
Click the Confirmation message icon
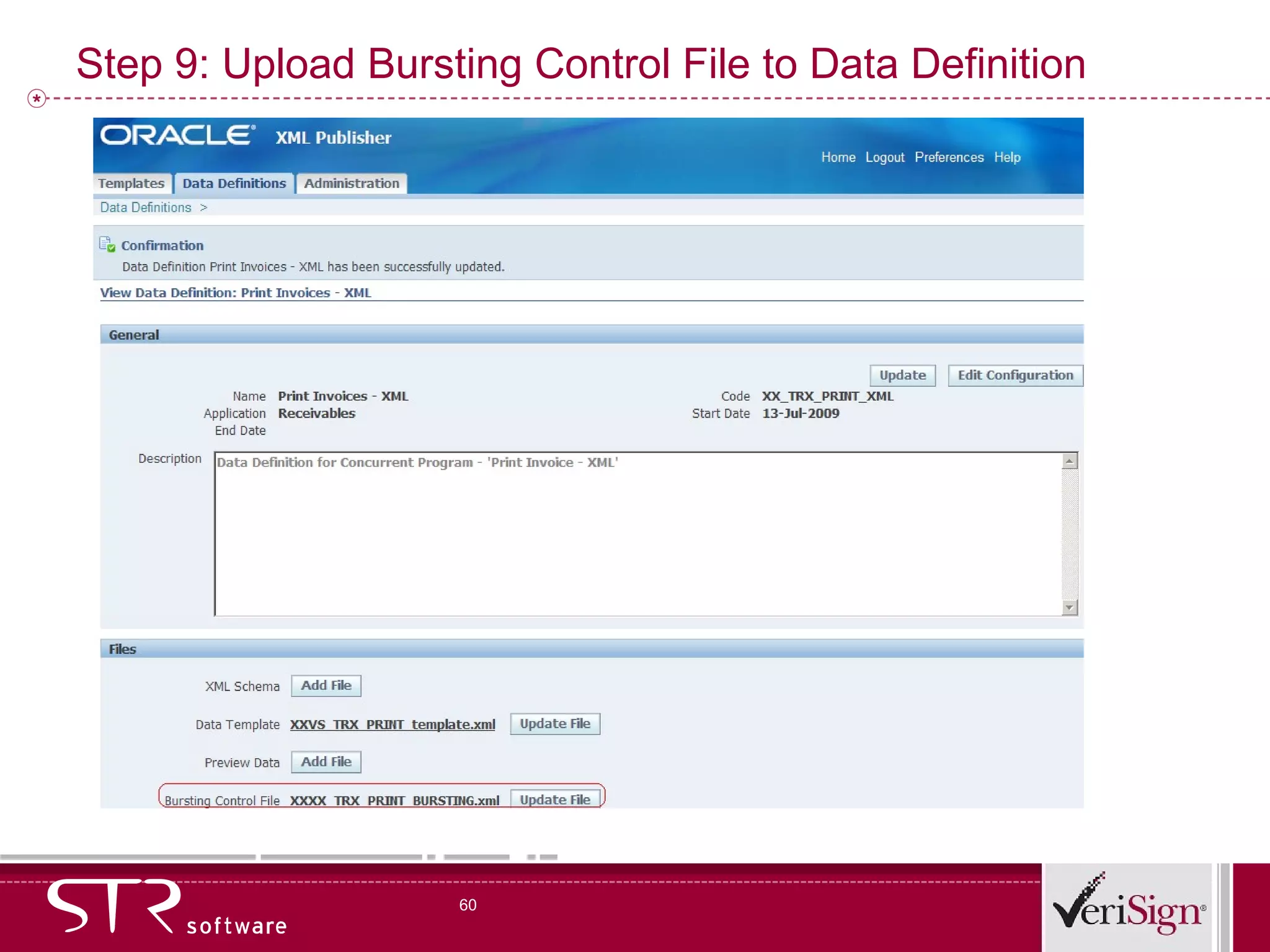click(x=107, y=244)
